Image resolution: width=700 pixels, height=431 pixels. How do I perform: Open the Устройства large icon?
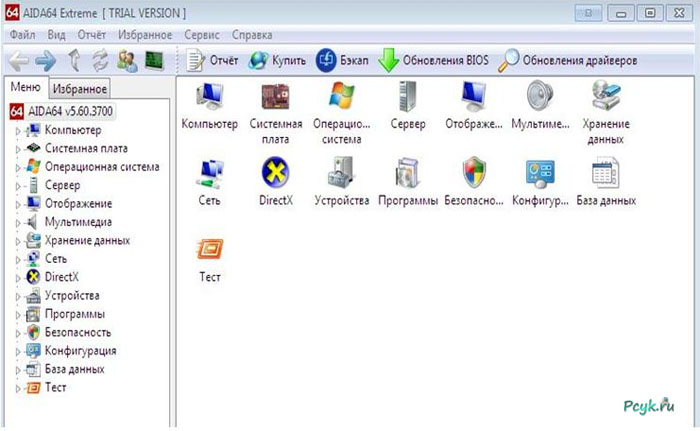pos(341,172)
